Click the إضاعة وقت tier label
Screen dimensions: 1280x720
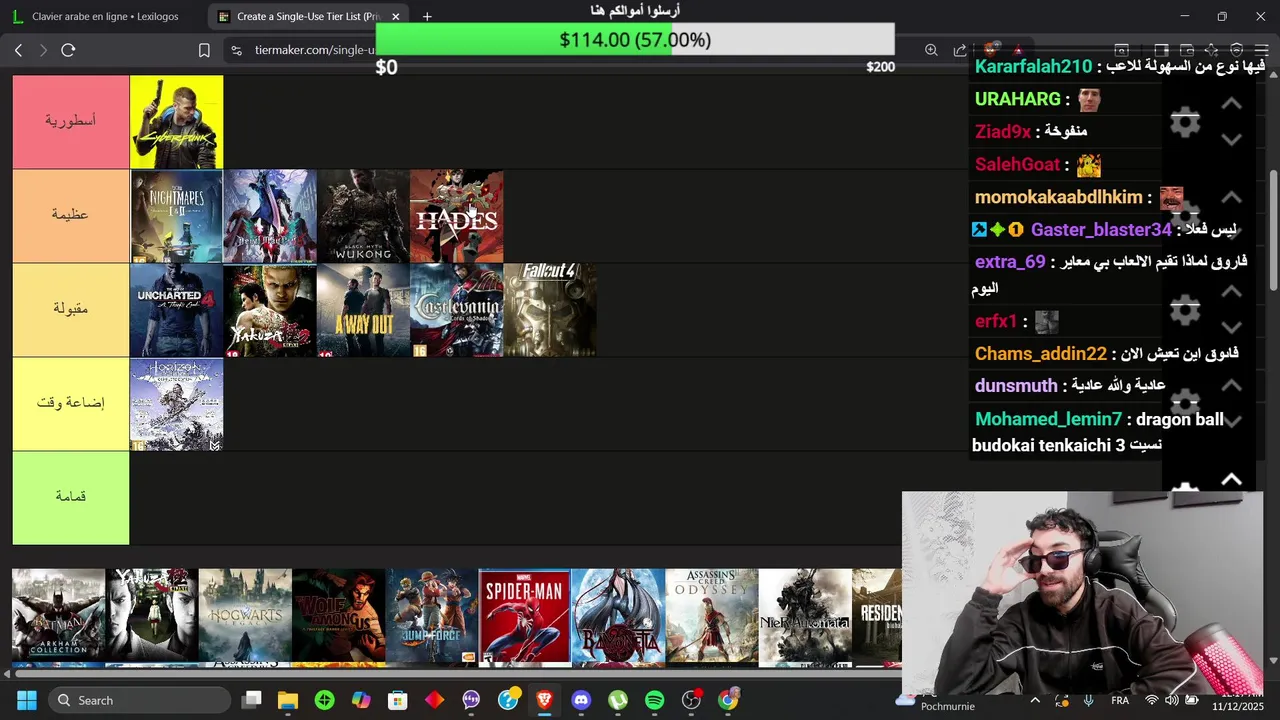click(71, 403)
